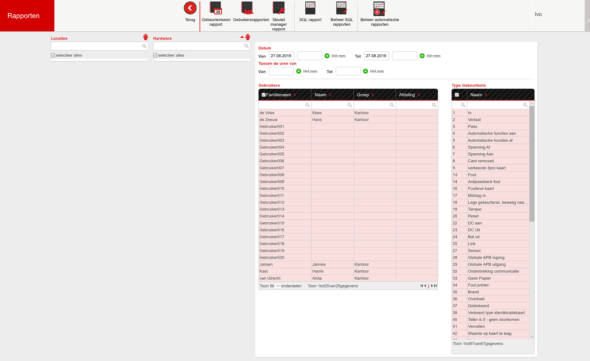Viewport: 590px width, 361px height.
Task: Toggle 'selecteer alles' under Locaties
Action: [53, 55]
